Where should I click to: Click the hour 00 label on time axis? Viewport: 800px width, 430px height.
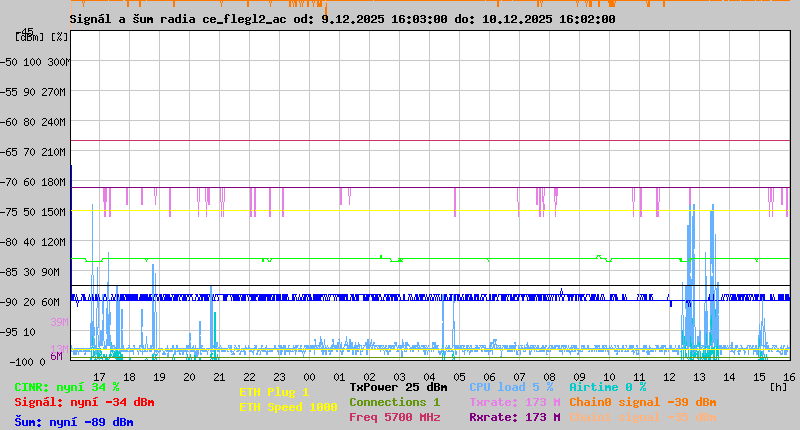click(338, 376)
